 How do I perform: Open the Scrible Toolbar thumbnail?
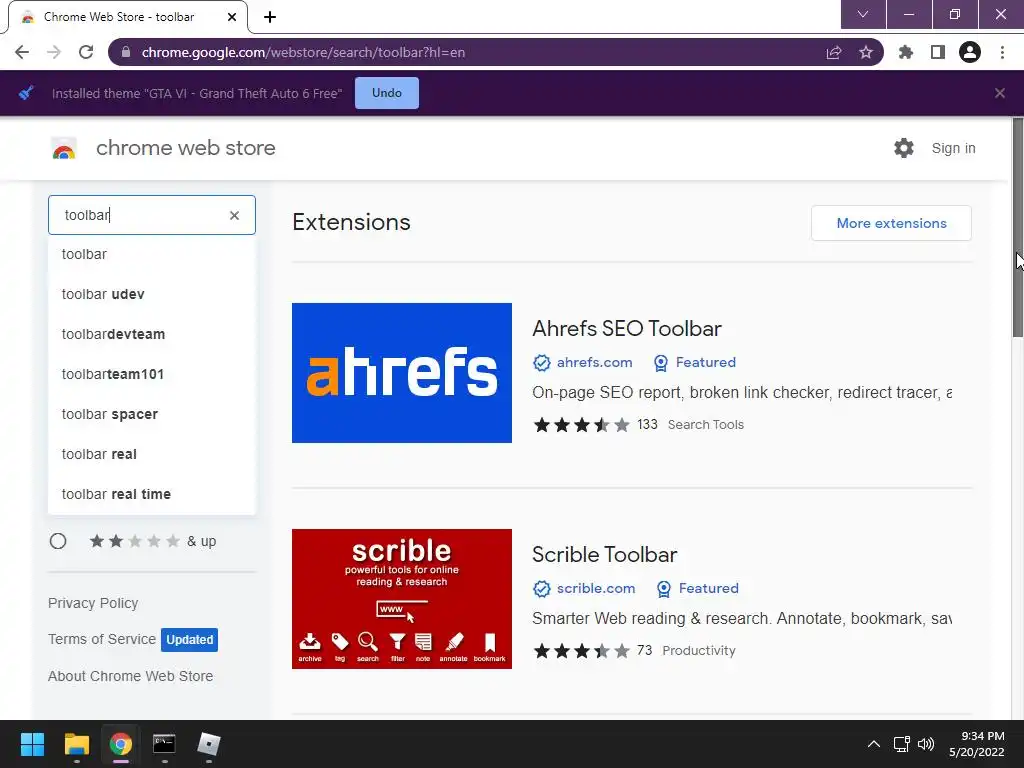402,599
